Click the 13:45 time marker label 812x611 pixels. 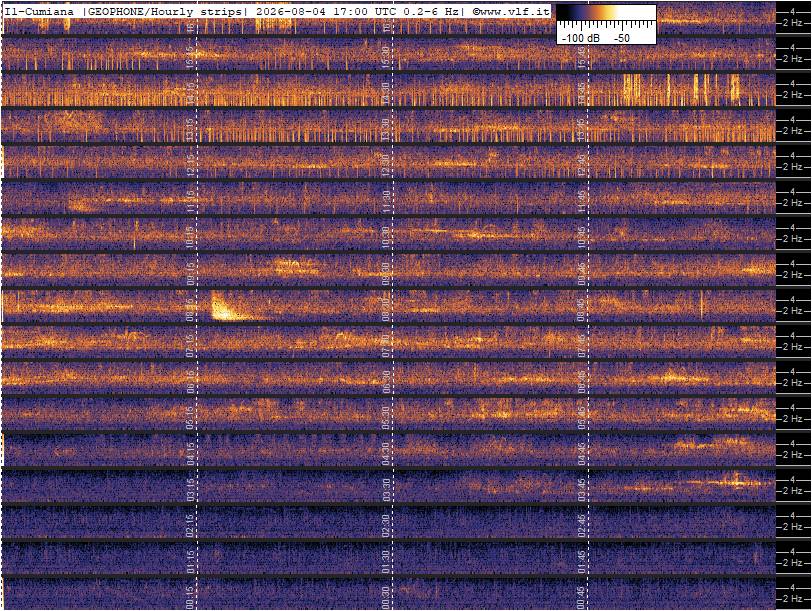(582, 129)
